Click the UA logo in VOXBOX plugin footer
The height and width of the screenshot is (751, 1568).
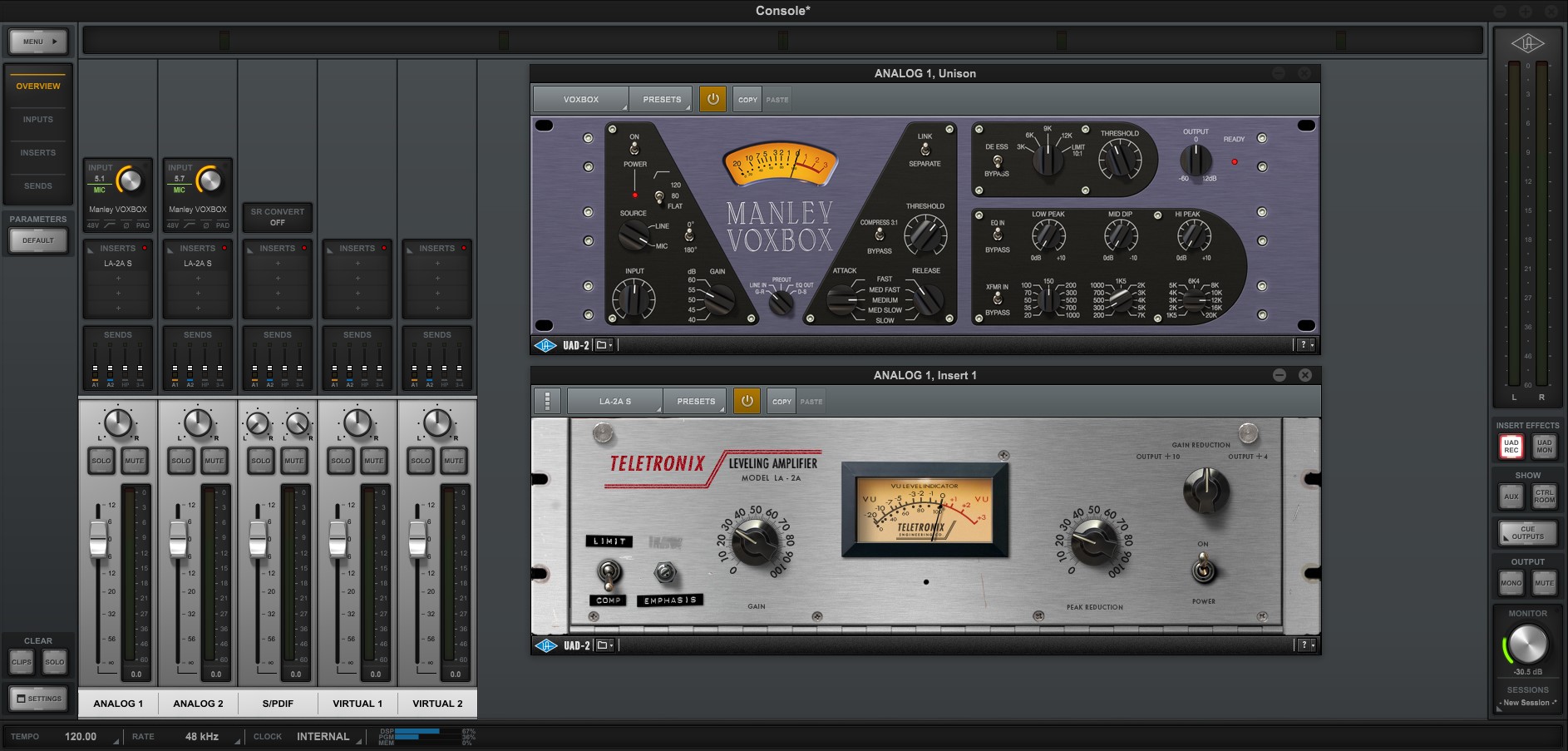click(545, 345)
